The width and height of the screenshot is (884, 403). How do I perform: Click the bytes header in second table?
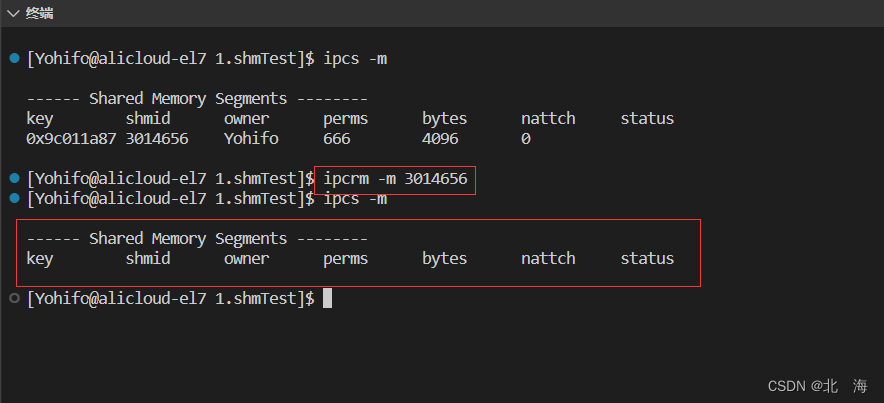[445, 259]
